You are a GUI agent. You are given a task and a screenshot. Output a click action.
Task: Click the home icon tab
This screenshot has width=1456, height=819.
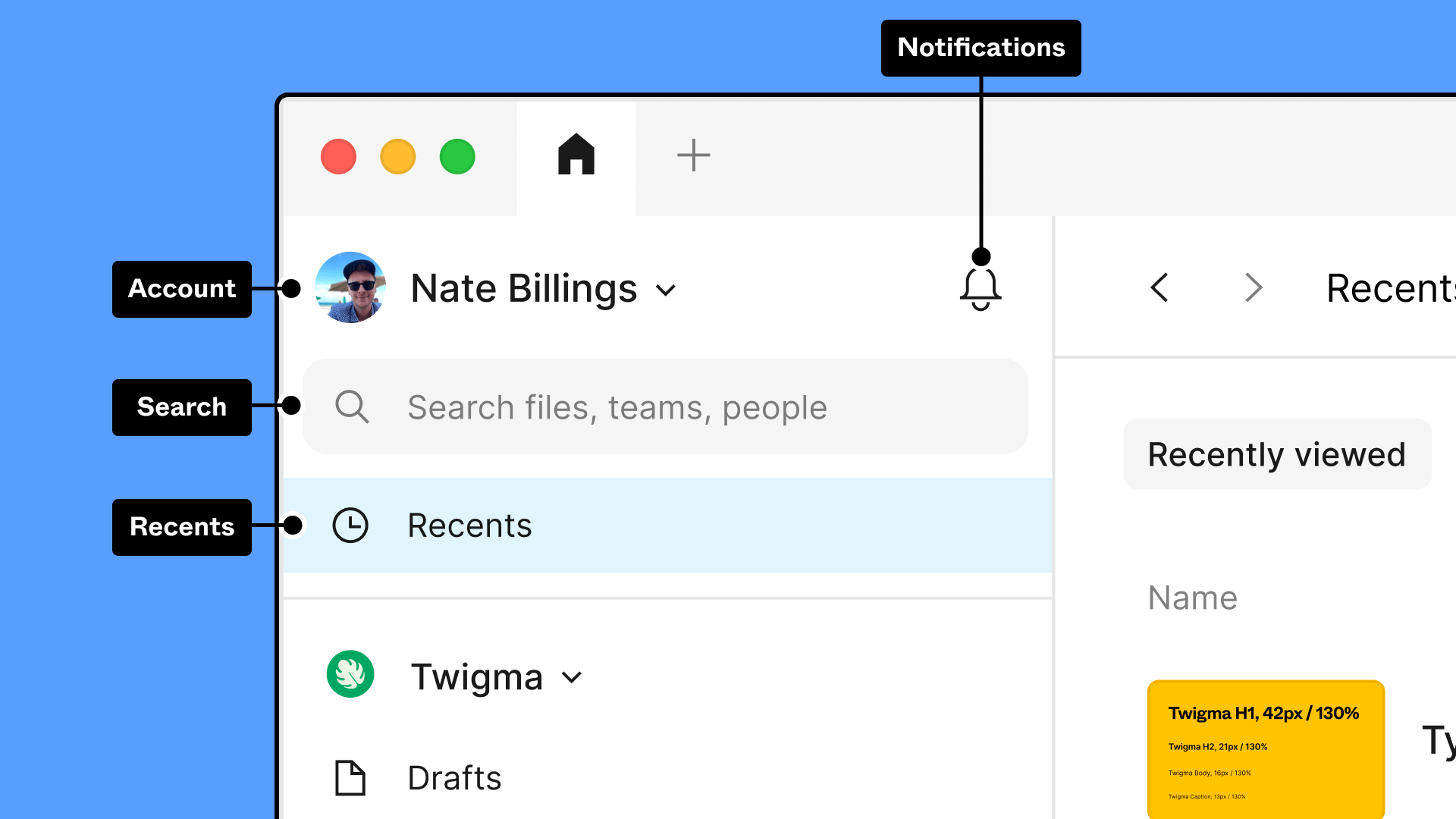[x=576, y=155]
